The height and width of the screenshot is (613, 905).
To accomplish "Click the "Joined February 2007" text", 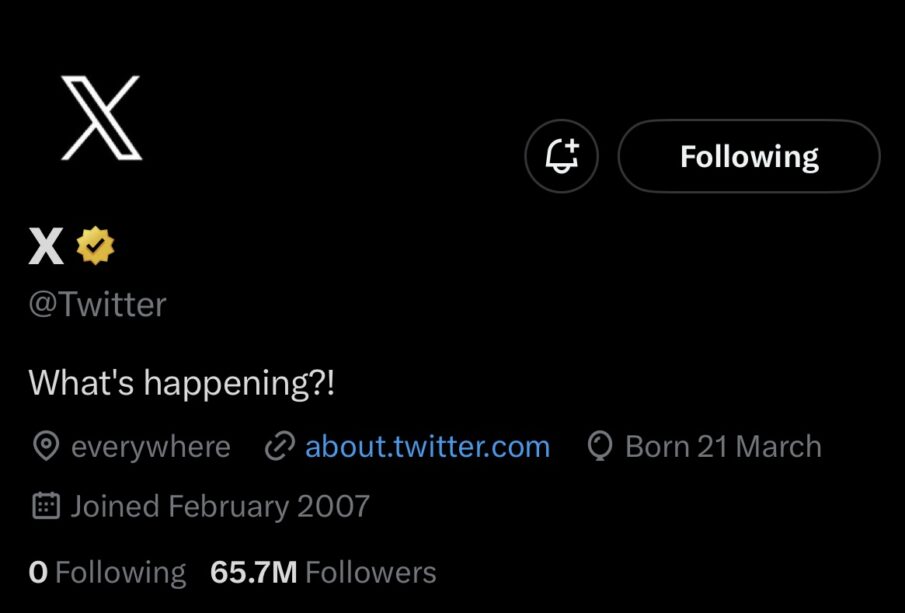I will 220,506.
